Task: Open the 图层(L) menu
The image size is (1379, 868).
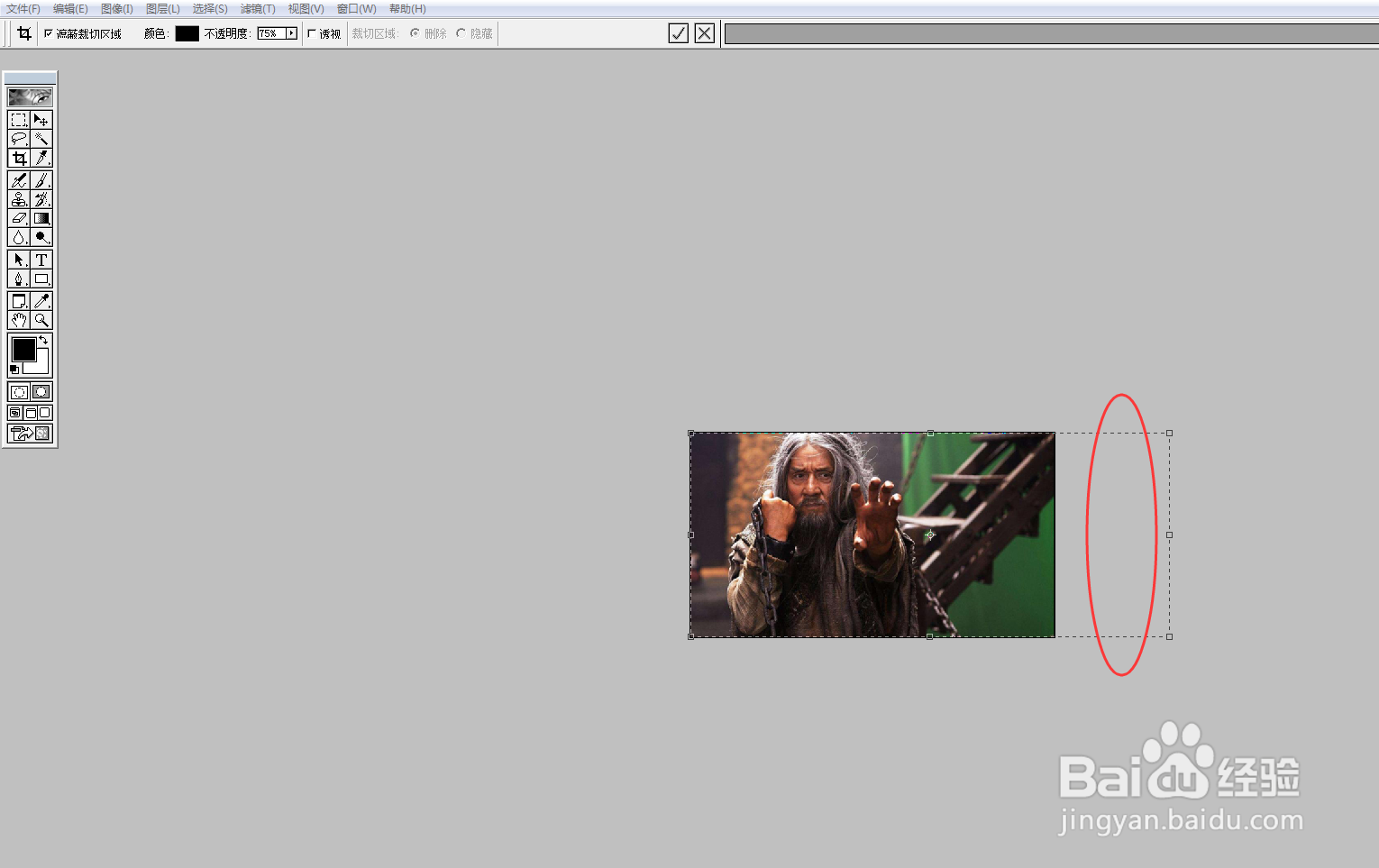Action: click(x=163, y=9)
